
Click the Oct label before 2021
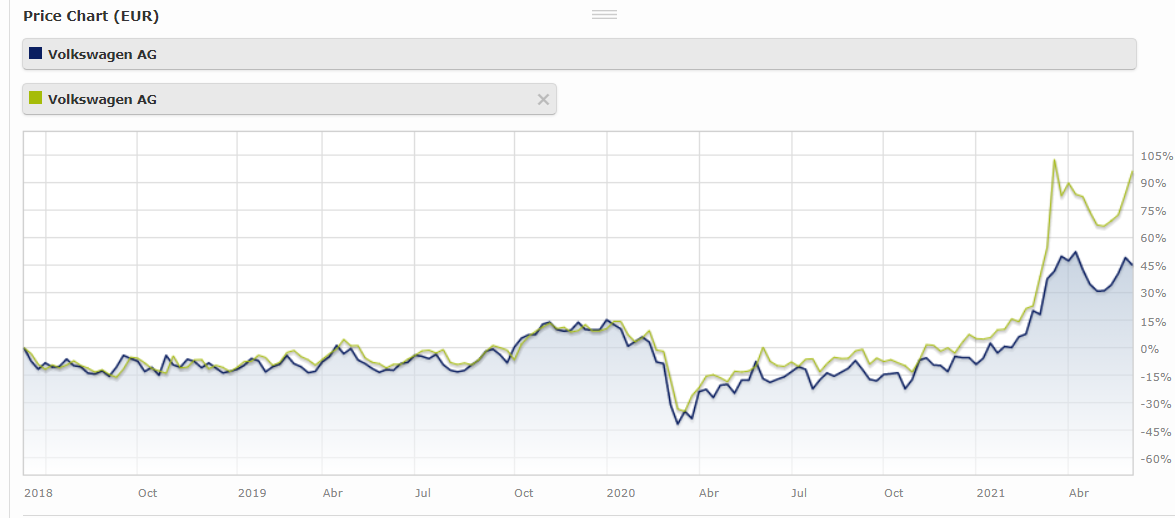pos(893,493)
